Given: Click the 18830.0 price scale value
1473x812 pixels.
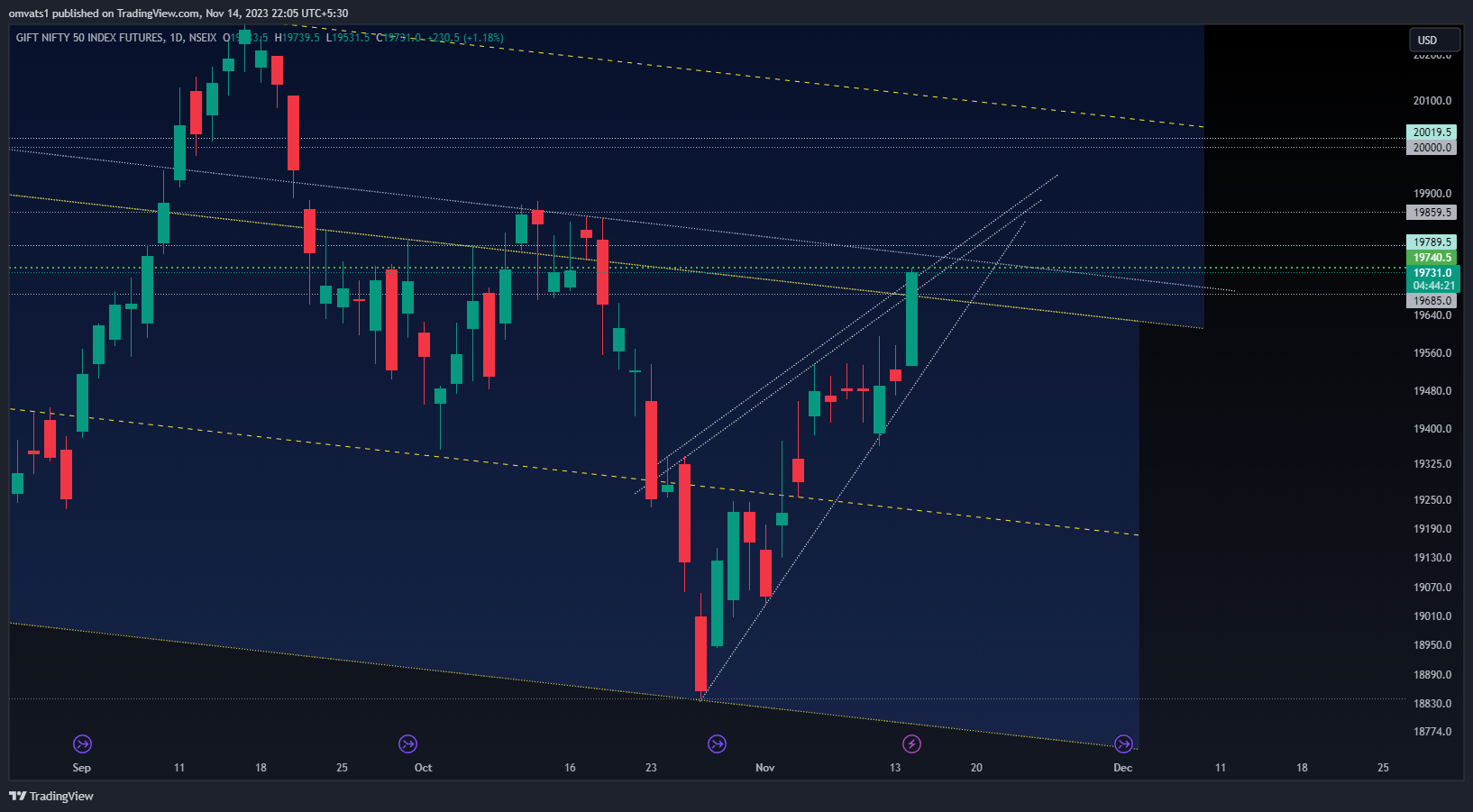Looking at the screenshot, I should (x=1432, y=704).
